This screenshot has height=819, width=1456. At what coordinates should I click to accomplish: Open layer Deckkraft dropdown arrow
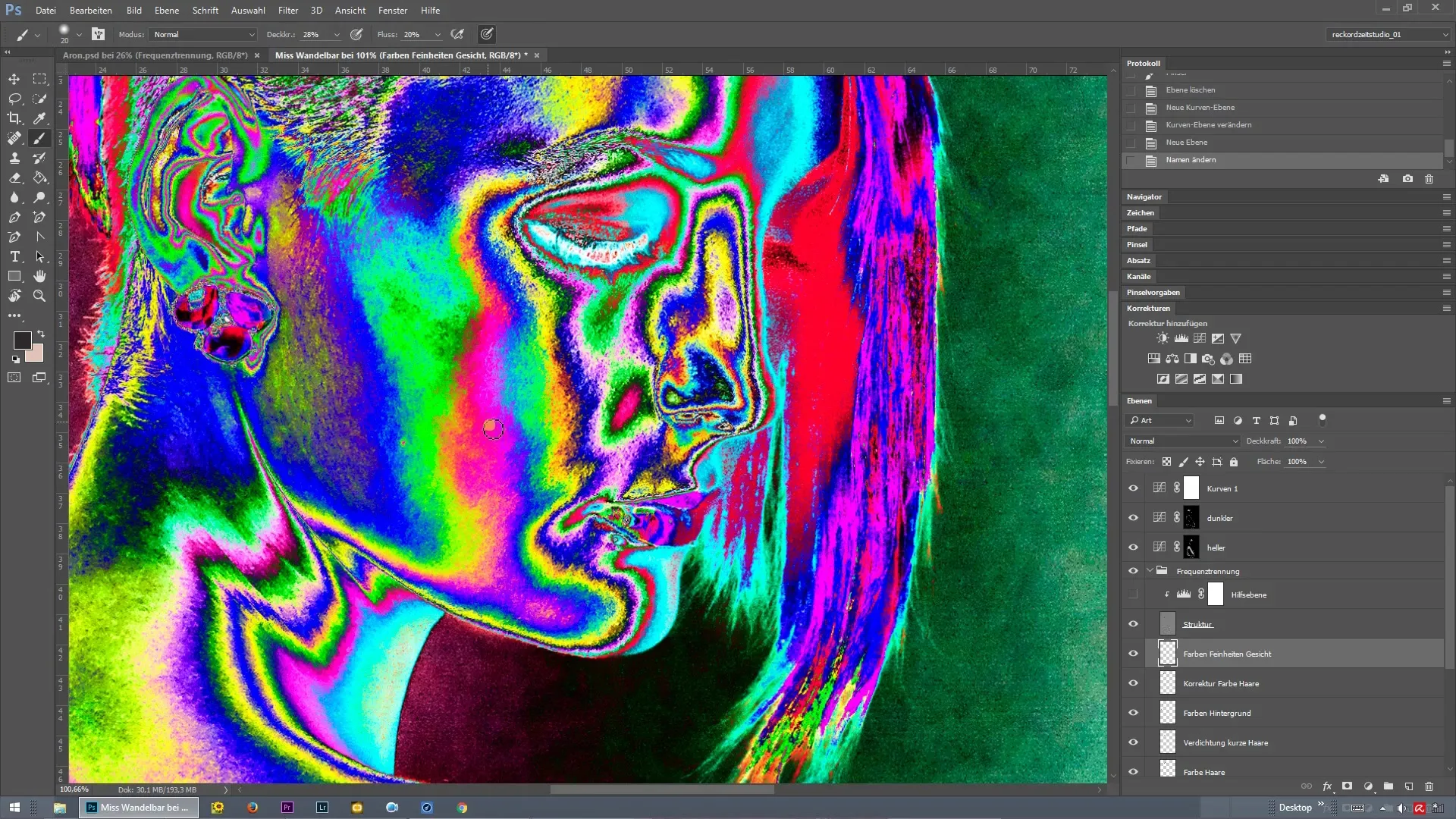[x=1321, y=441]
